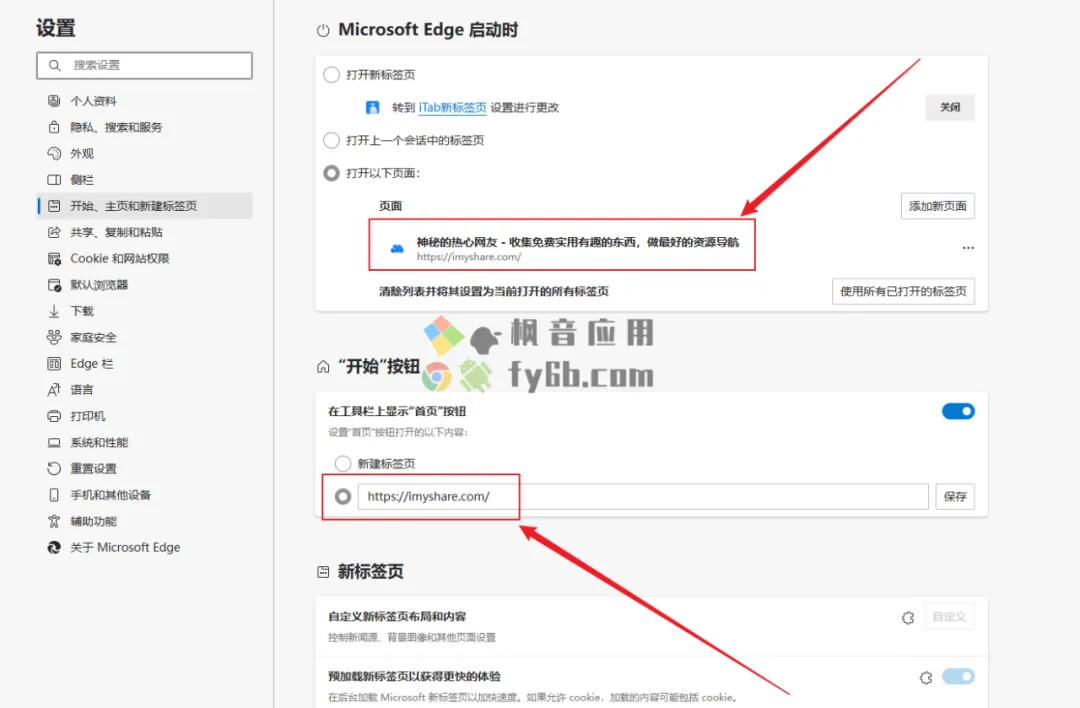Viewport: 1080px width, 708px height.
Task: Select the custom URL radio for home button
Action: point(343,497)
